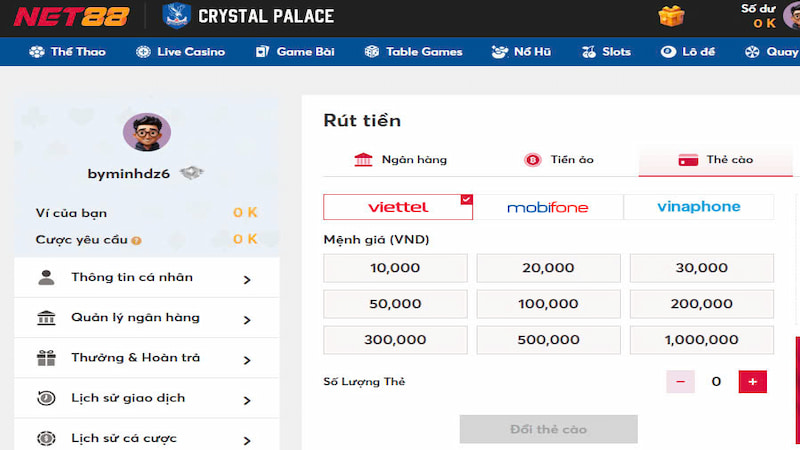This screenshot has height=450, width=800.
Task: Click the user avatar picture
Action: pos(147,132)
